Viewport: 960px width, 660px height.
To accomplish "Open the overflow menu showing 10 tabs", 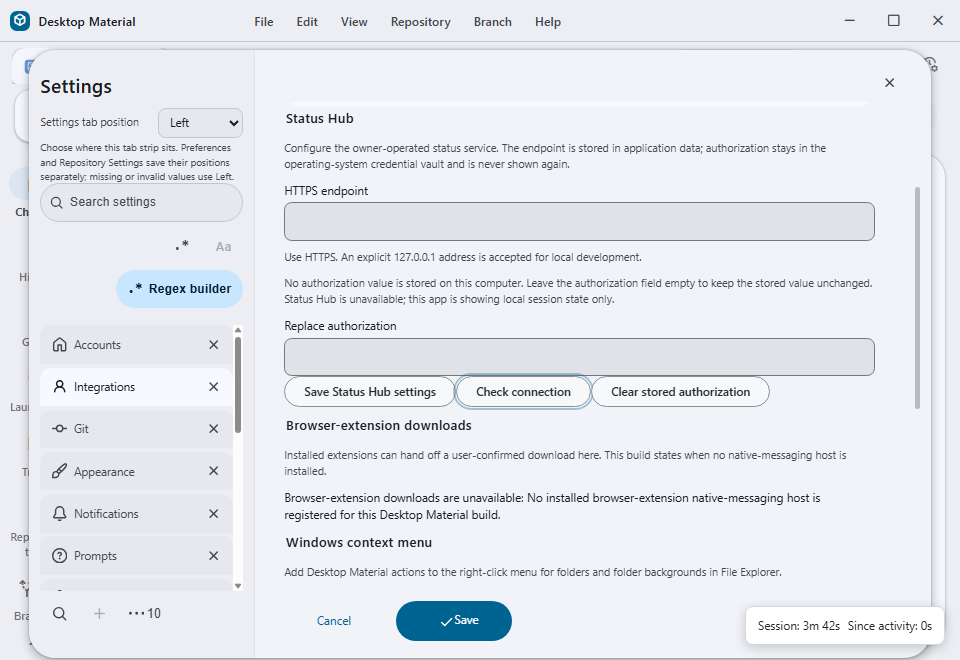I will point(144,613).
